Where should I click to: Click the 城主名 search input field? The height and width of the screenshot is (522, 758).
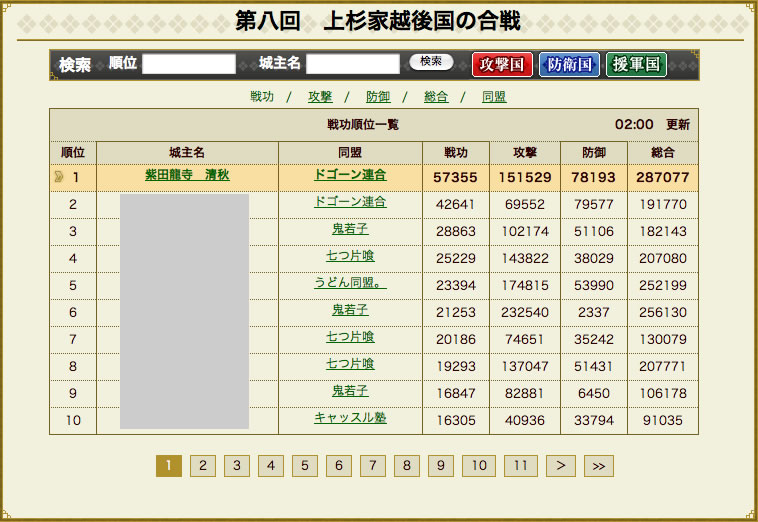(x=352, y=64)
